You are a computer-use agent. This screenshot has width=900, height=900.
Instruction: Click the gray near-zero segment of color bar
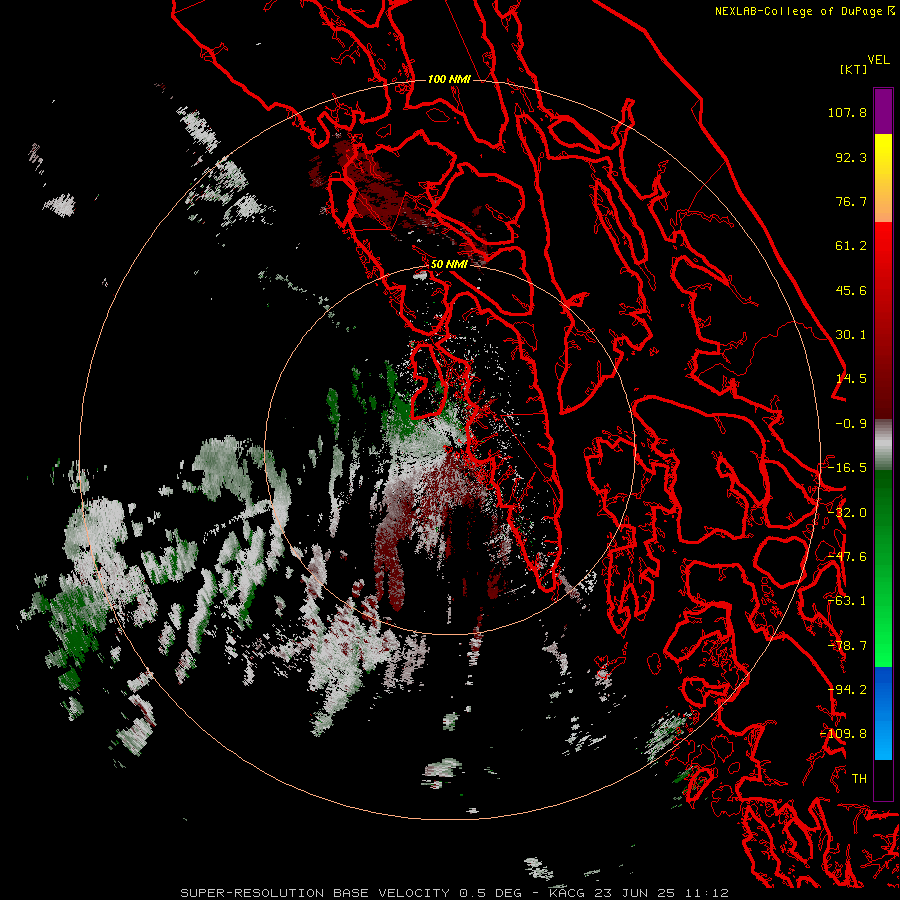point(883,445)
